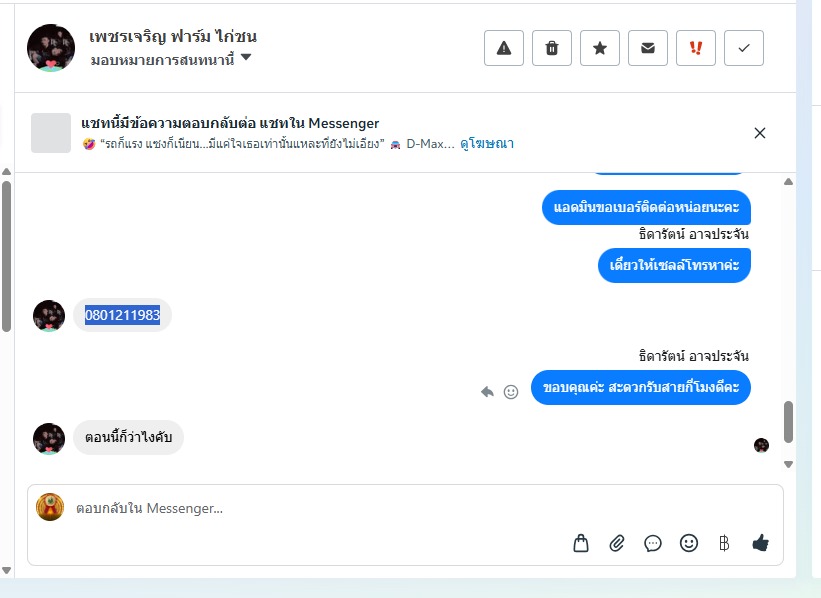This screenshot has width=821, height=598.
Task: Close the Messenger ad reply banner
Action: click(x=760, y=133)
